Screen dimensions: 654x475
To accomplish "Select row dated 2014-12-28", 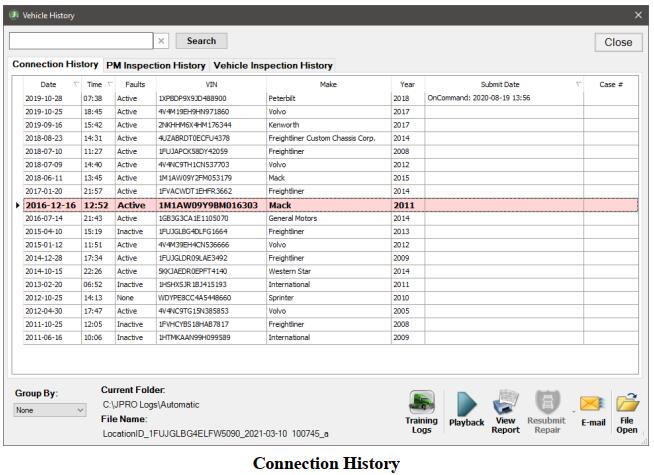I will point(331,258).
